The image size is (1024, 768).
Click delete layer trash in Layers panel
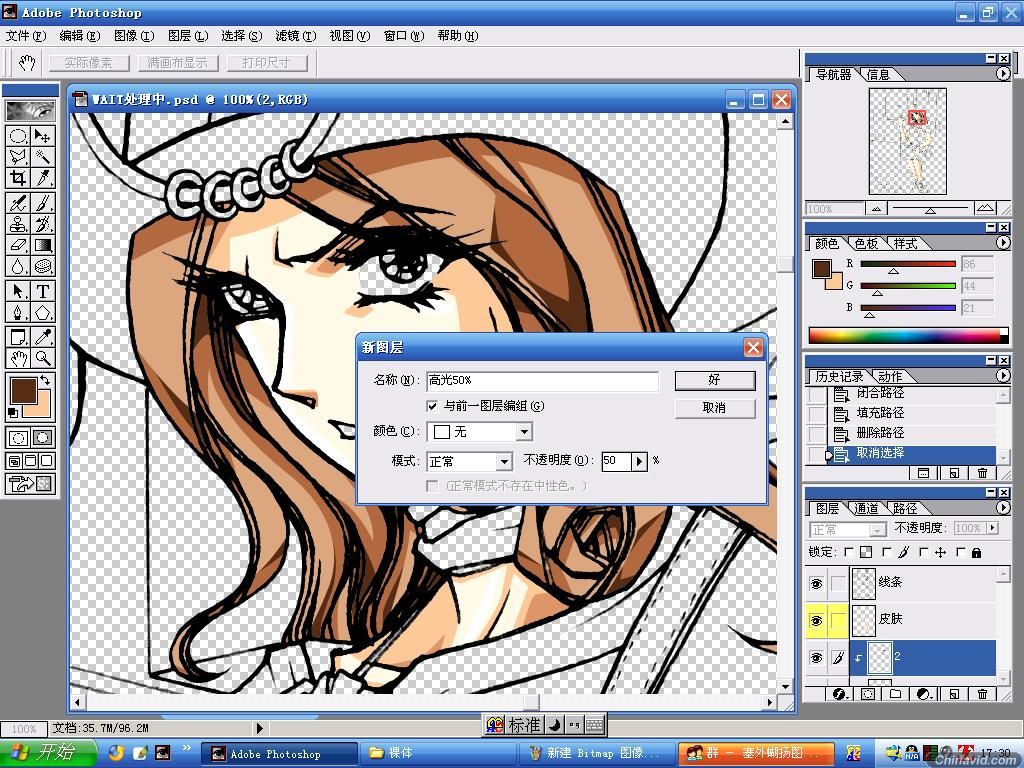(x=982, y=694)
